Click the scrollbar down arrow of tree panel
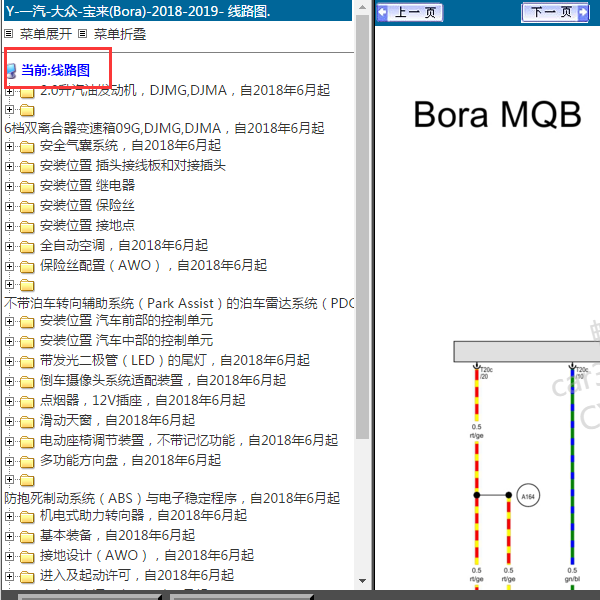 pos(362,581)
